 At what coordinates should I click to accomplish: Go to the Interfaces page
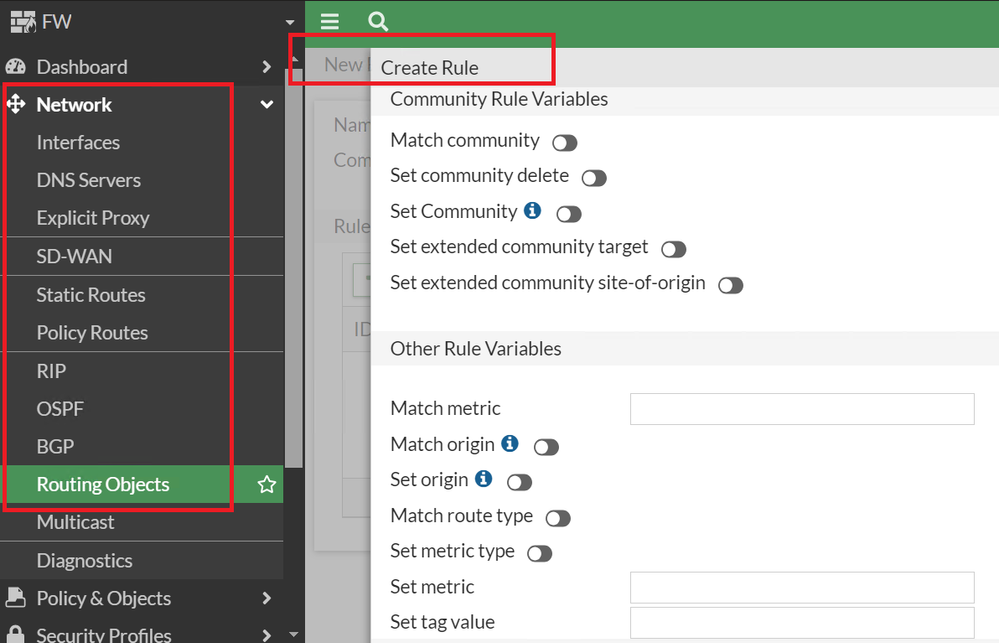click(78, 143)
